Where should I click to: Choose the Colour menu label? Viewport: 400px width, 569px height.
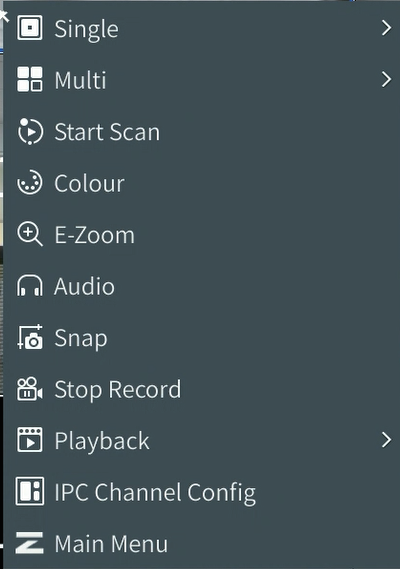coord(89,183)
